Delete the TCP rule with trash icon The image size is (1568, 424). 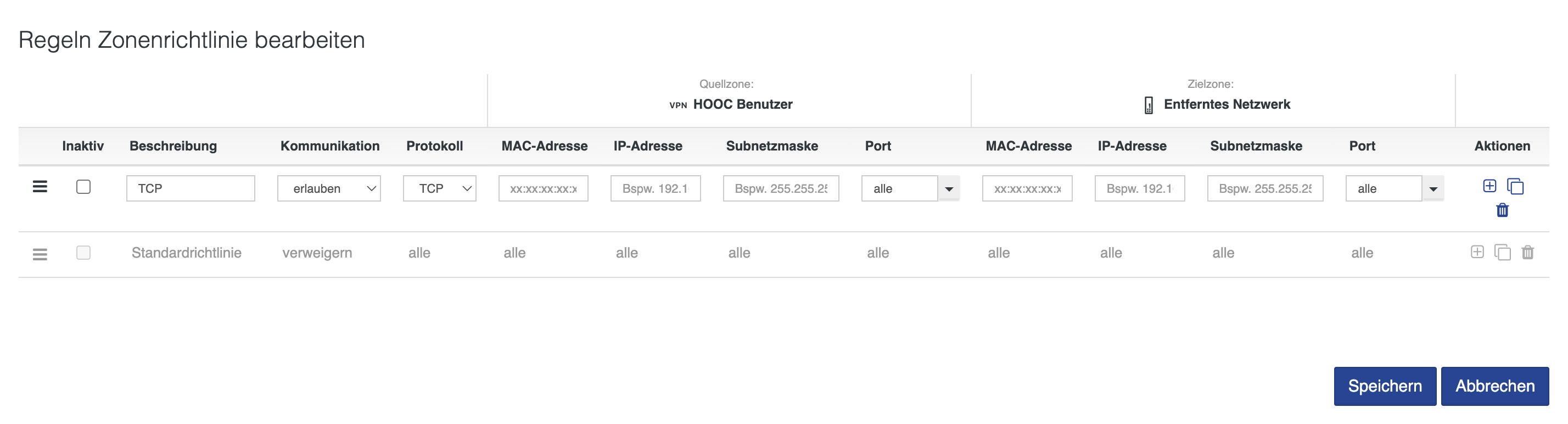1502,210
